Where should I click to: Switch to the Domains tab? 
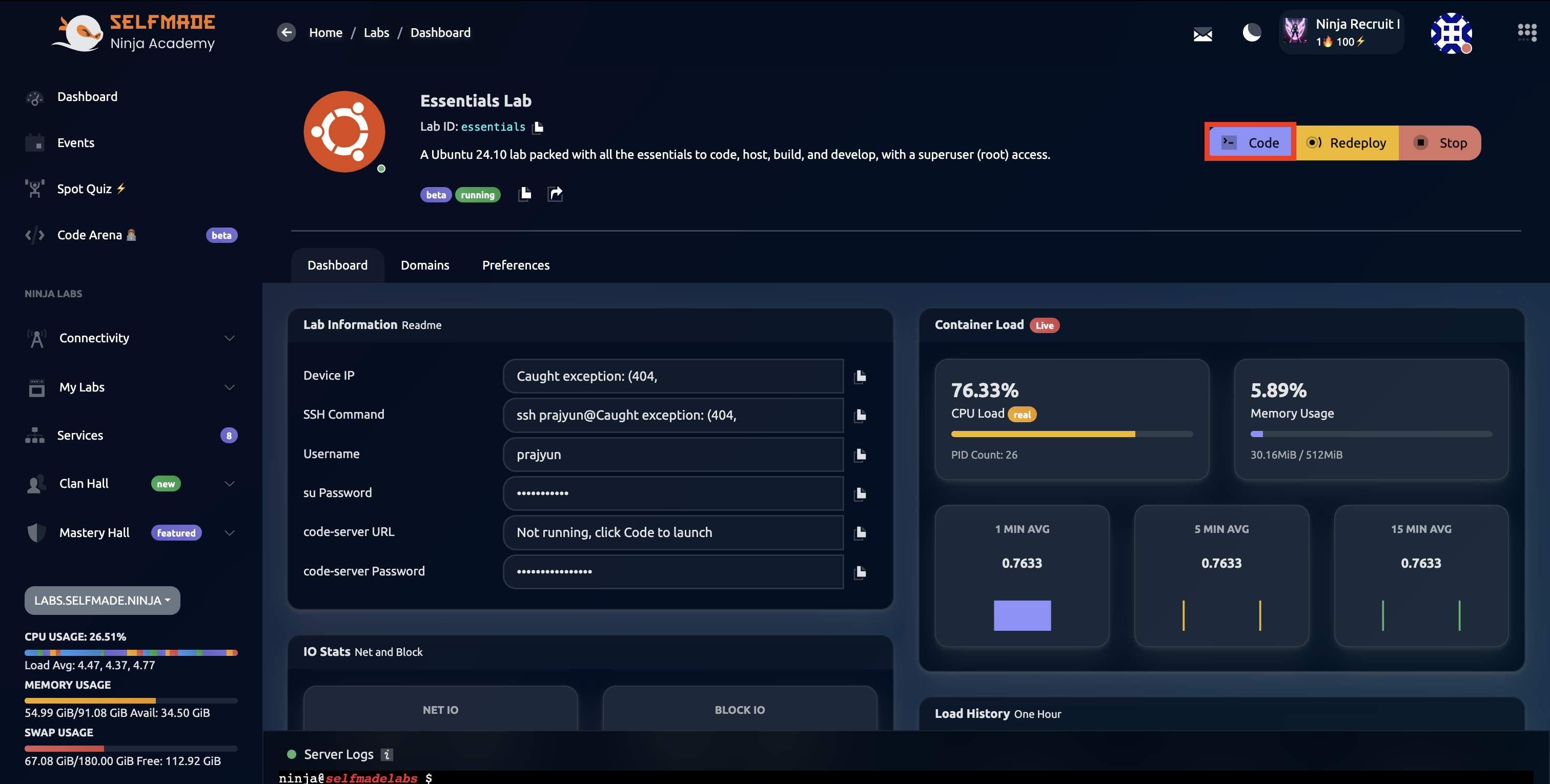pyautogui.click(x=425, y=265)
